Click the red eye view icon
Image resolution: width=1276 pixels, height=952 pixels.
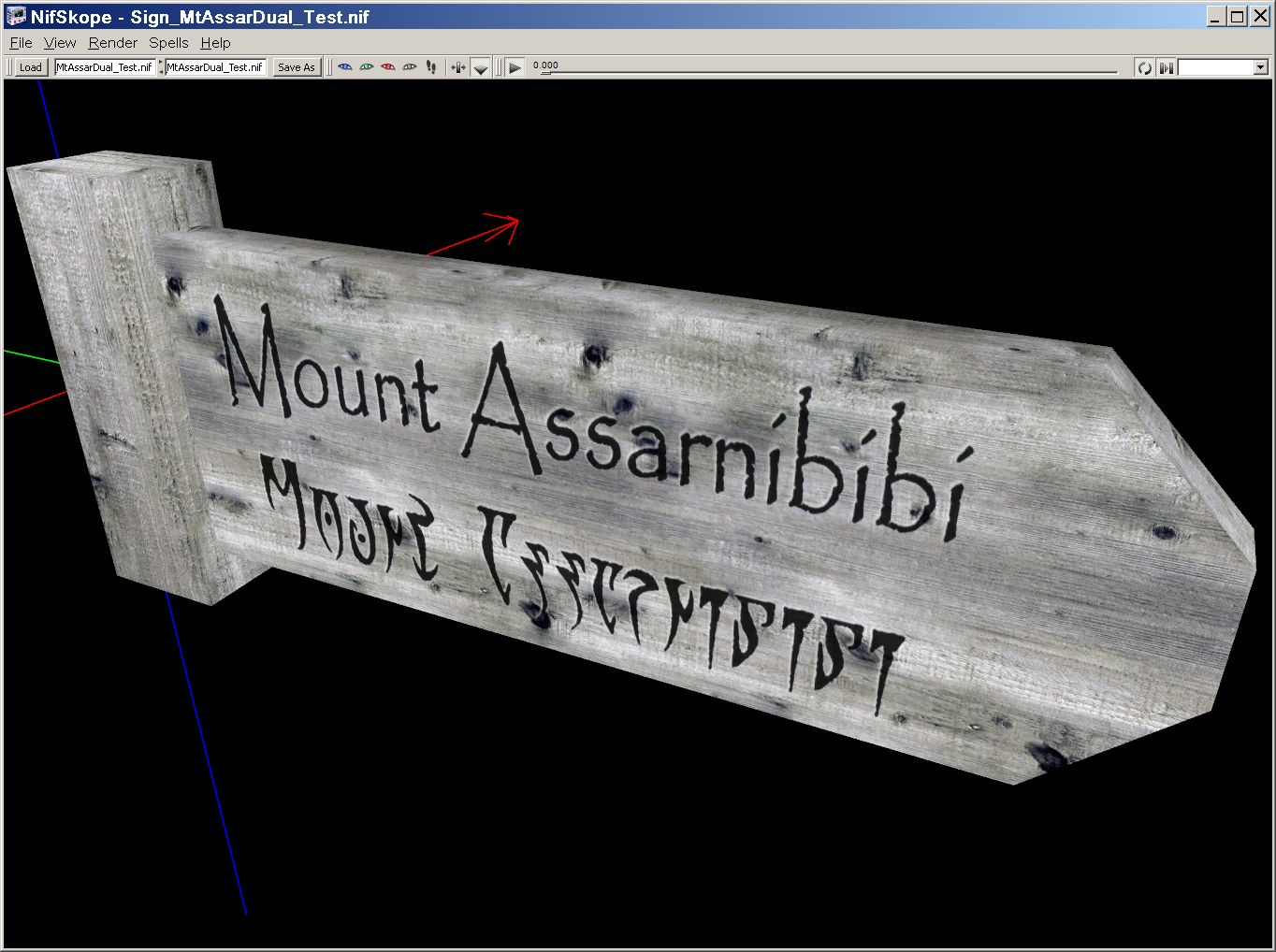(x=388, y=67)
